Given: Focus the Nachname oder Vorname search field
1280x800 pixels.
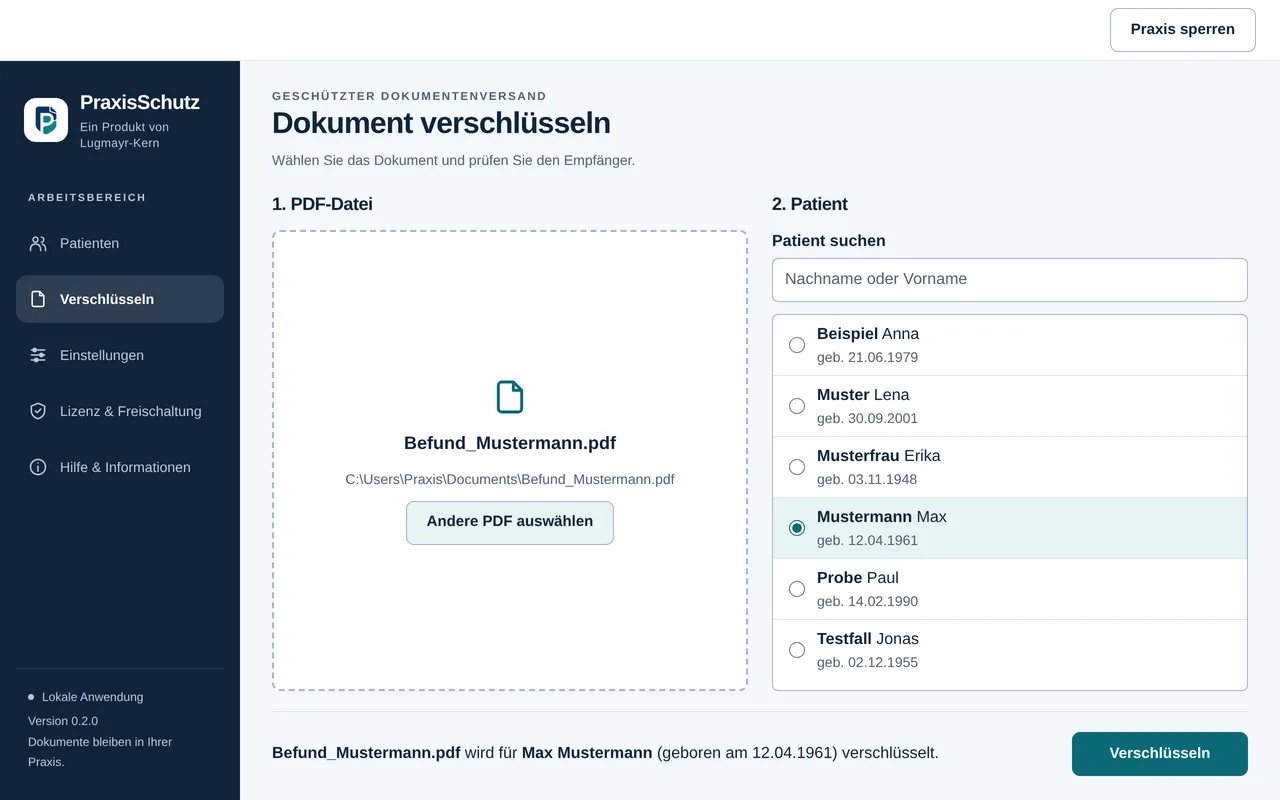Looking at the screenshot, I should click(x=1010, y=280).
